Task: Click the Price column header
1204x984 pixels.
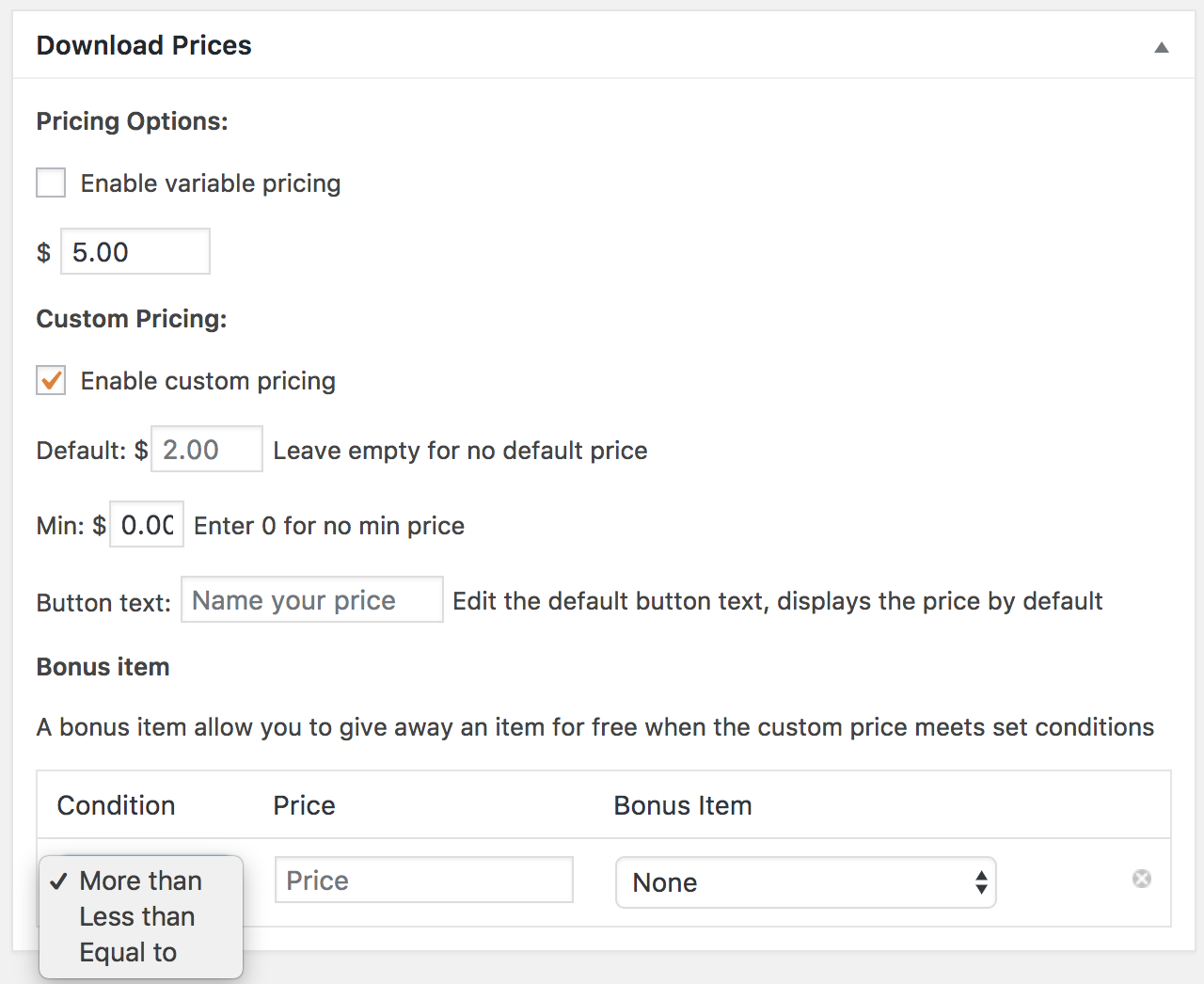Action: pos(304,805)
